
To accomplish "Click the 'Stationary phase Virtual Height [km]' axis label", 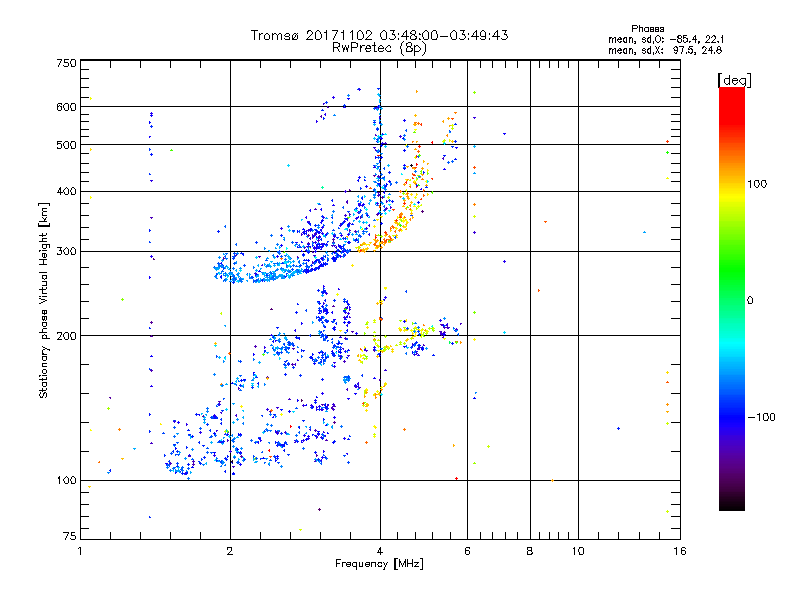I will [x=43, y=300].
